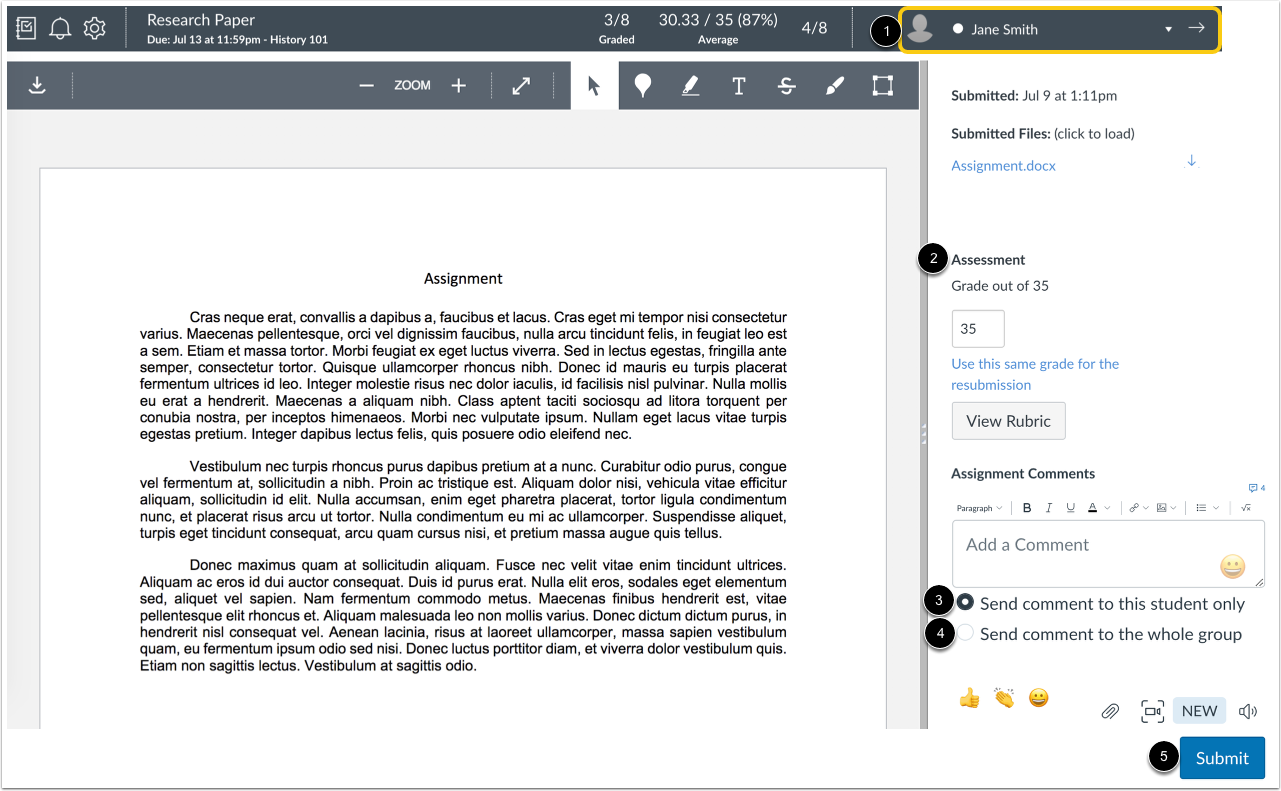Zoom in on the document
Screen dimensions: 1281x791
[458, 85]
